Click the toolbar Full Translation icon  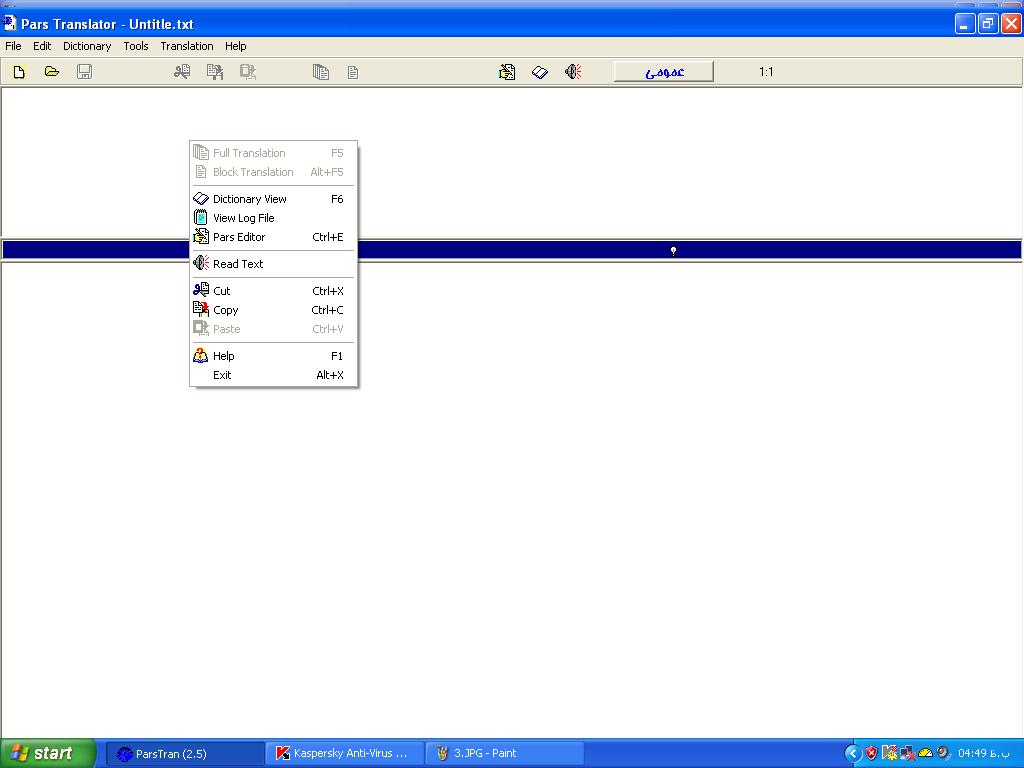click(320, 72)
